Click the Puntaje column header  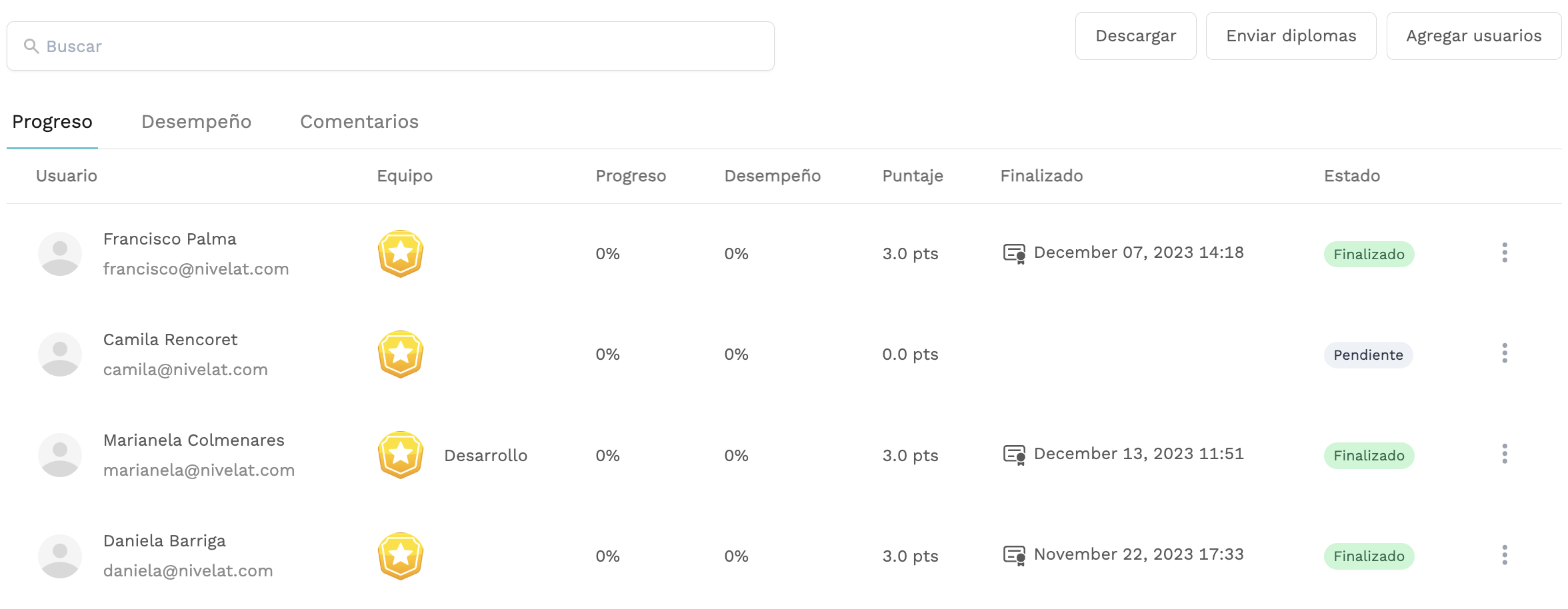(913, 176)
